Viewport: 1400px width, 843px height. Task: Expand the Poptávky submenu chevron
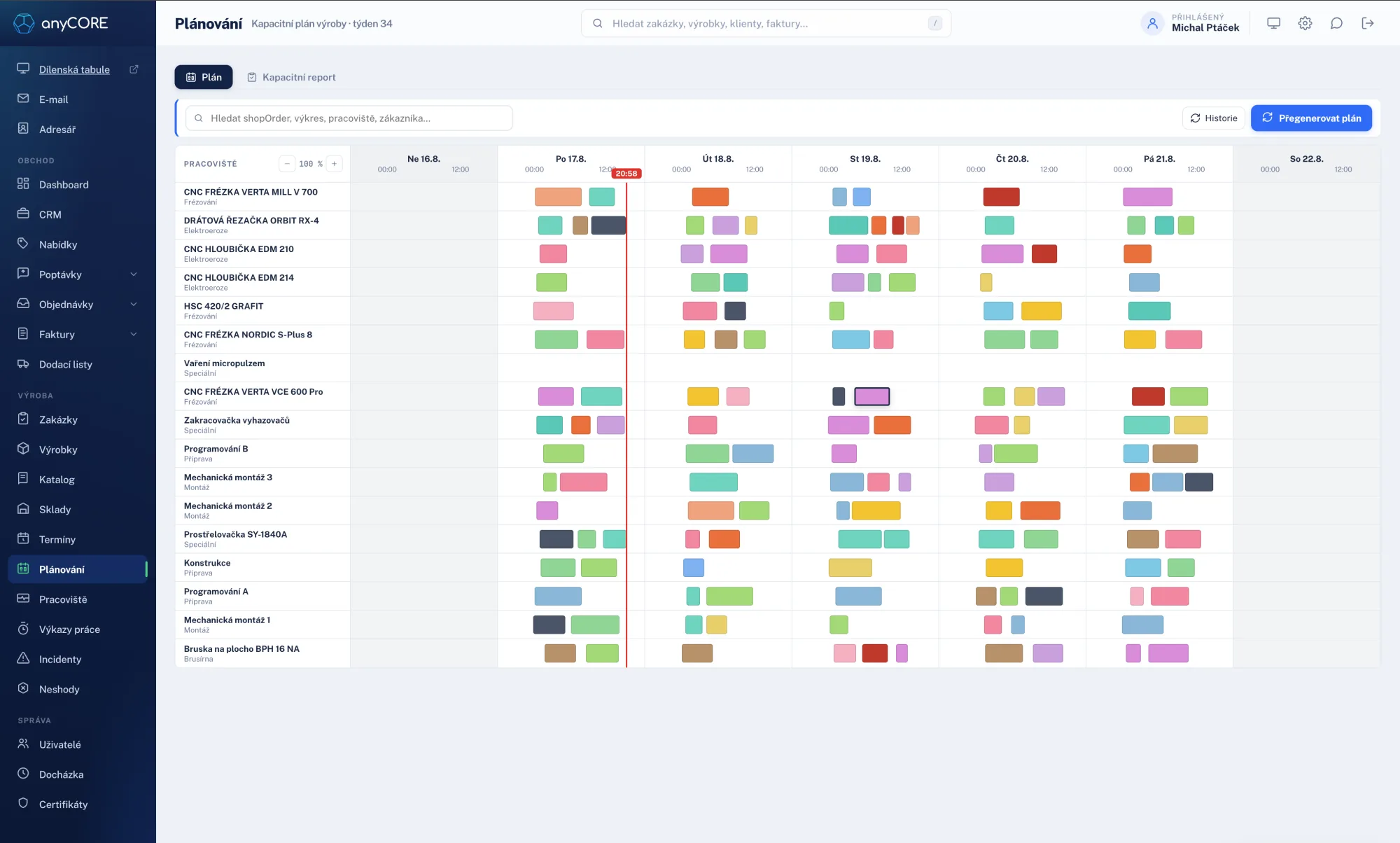tap(134, 274)
